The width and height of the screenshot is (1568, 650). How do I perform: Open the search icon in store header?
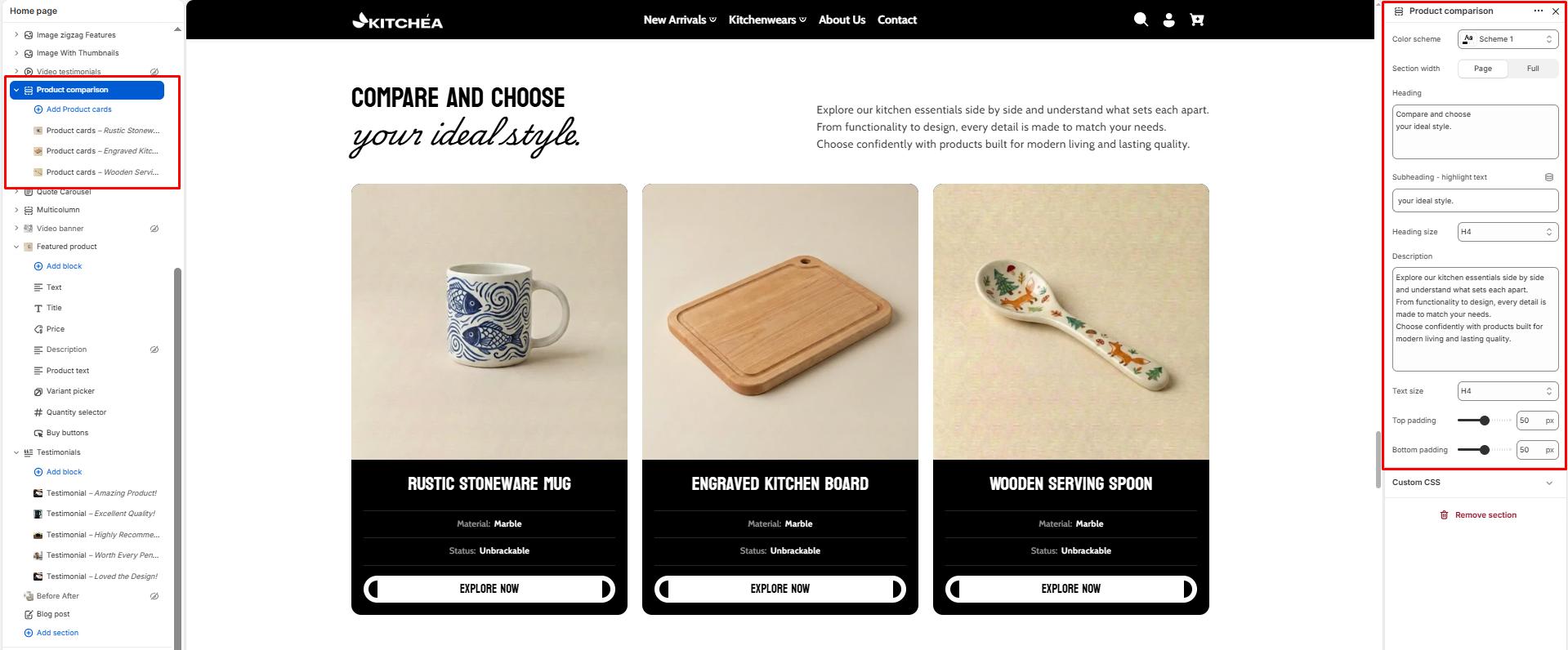coord(1141,20)
